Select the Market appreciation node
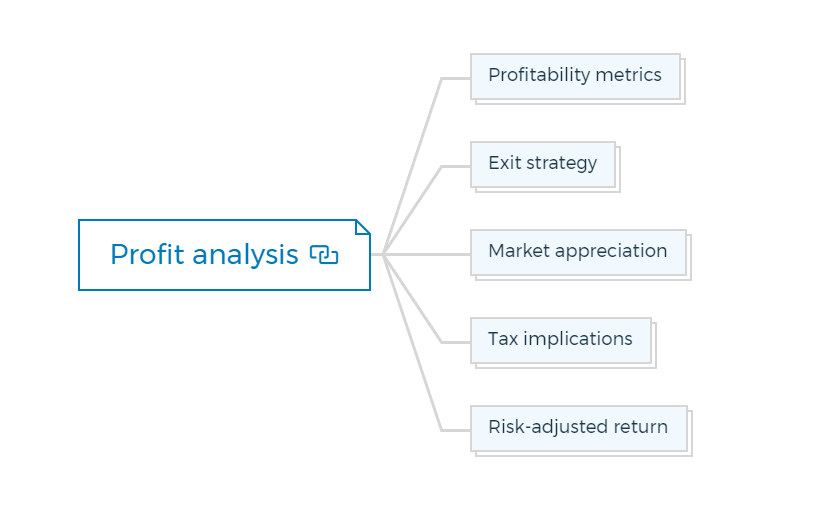The height and width of the screenshot is (512, 813). pos(578,253)
